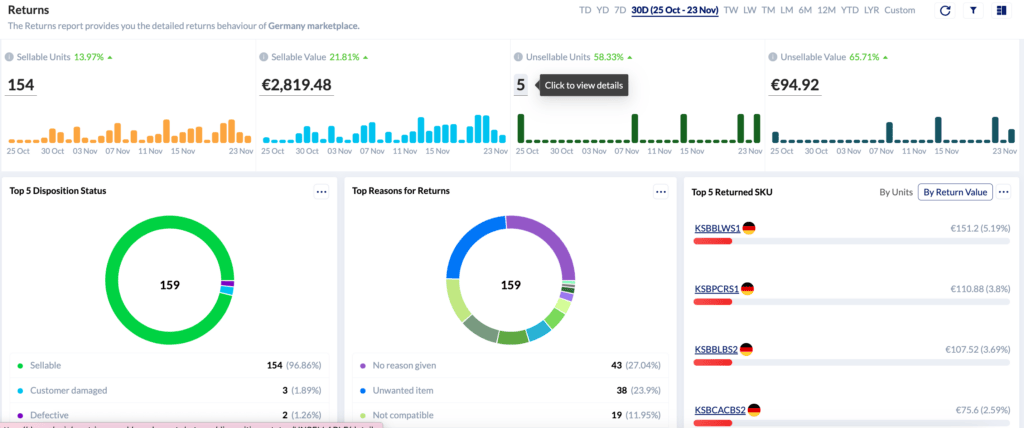This screenshot has height=428, width=1024.
Task: Open the filter icon button
Action: point(973,10)
